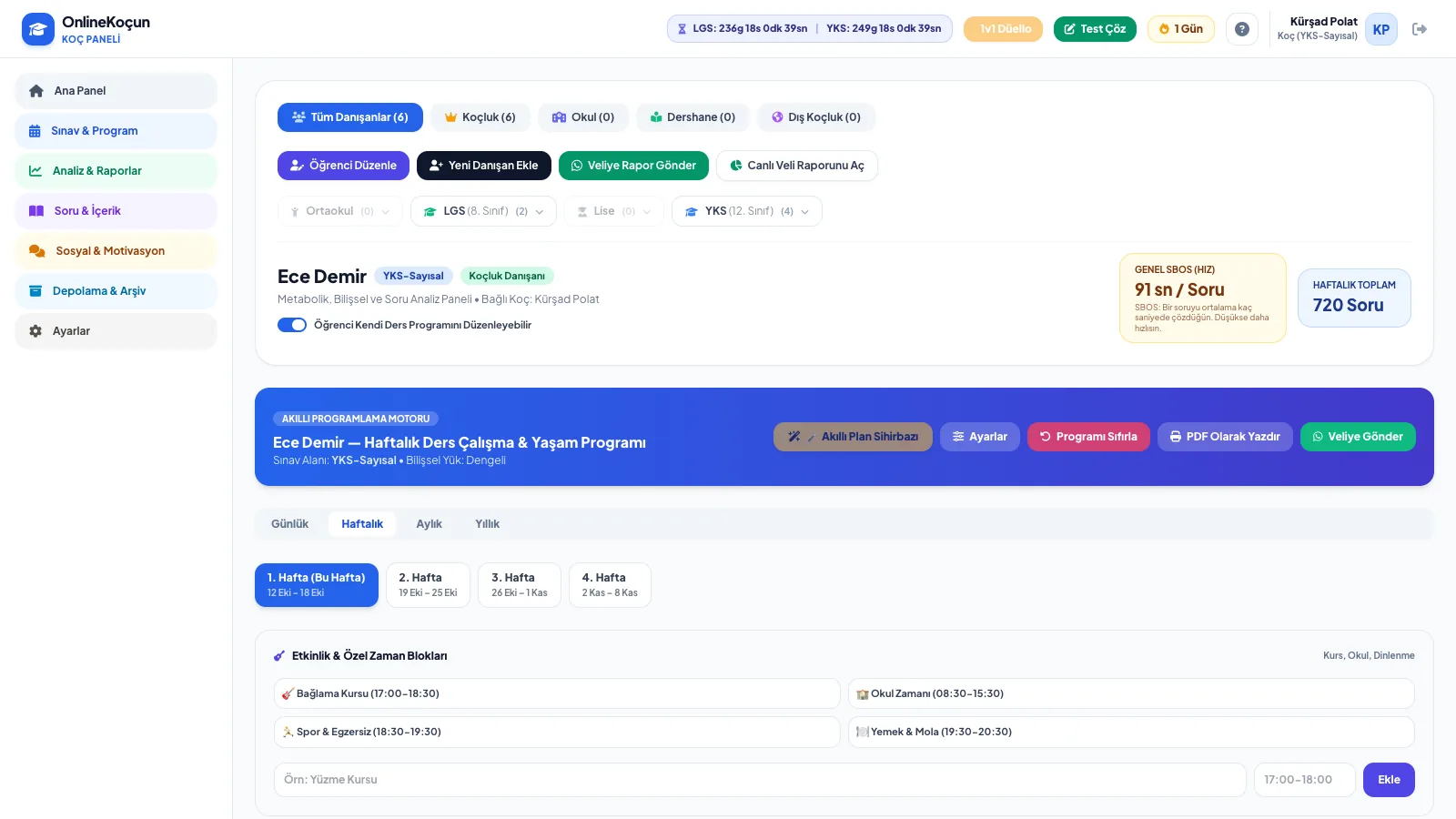Viewport: 1456px width, 819px height.
Task: Toggle Öğrenci Kendi Ders Programını Düzenleyebilir switch
Action: coord(292,325)
